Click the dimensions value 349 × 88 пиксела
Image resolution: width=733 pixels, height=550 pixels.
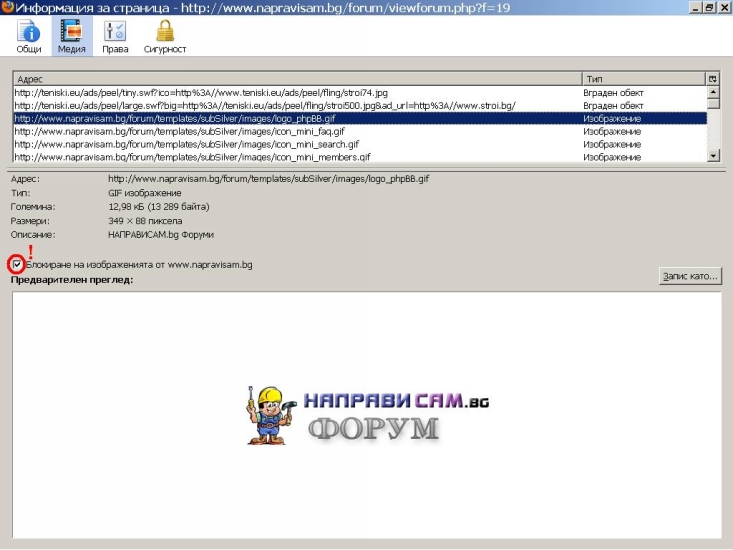click(x=145, y=221)
